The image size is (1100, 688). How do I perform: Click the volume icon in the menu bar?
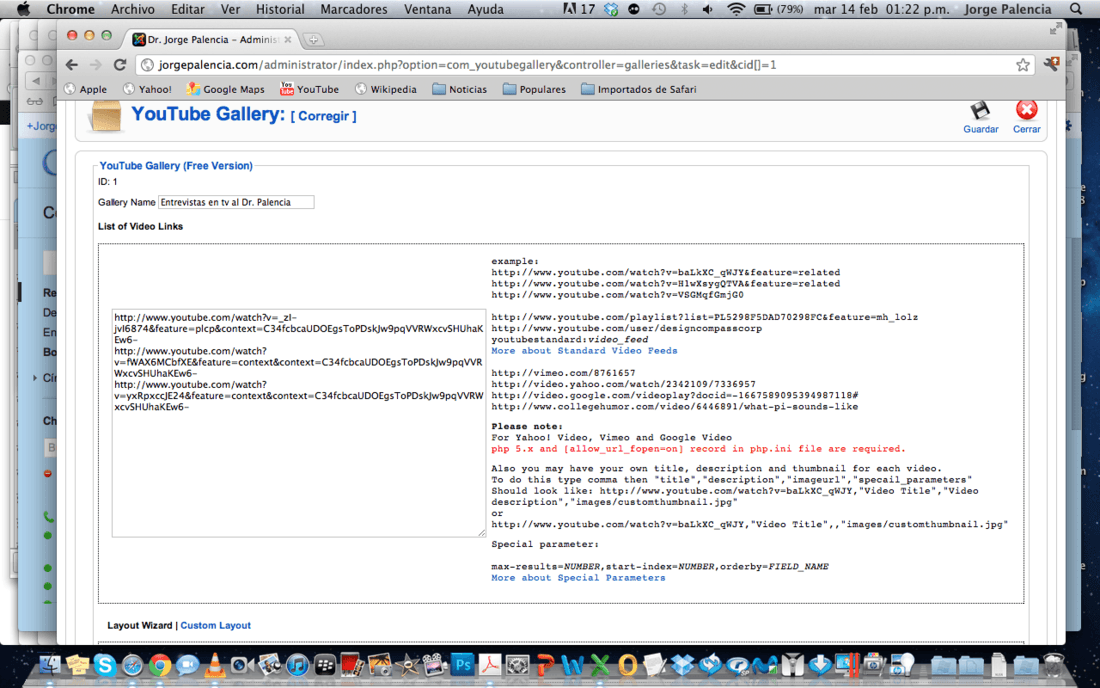[708, 9]
